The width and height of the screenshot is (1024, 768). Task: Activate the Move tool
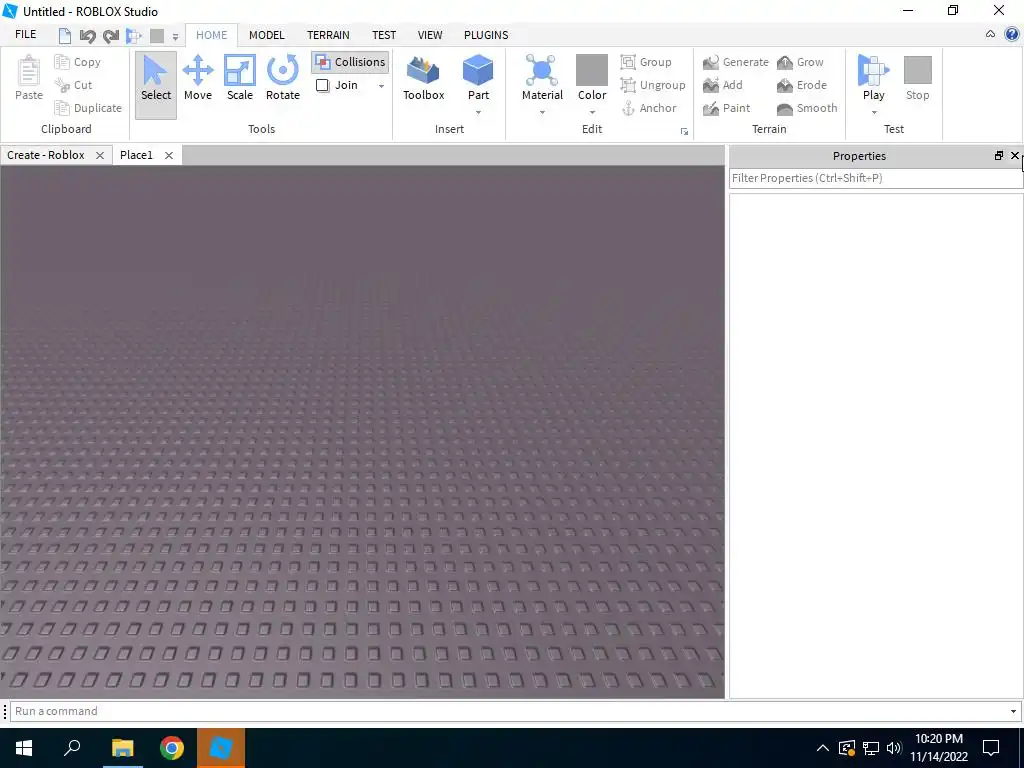[x=197, y=78]
